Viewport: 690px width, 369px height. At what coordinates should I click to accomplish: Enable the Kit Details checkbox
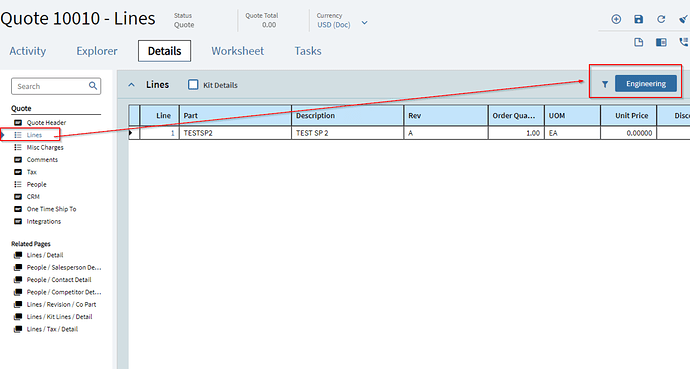click(193, 84)
